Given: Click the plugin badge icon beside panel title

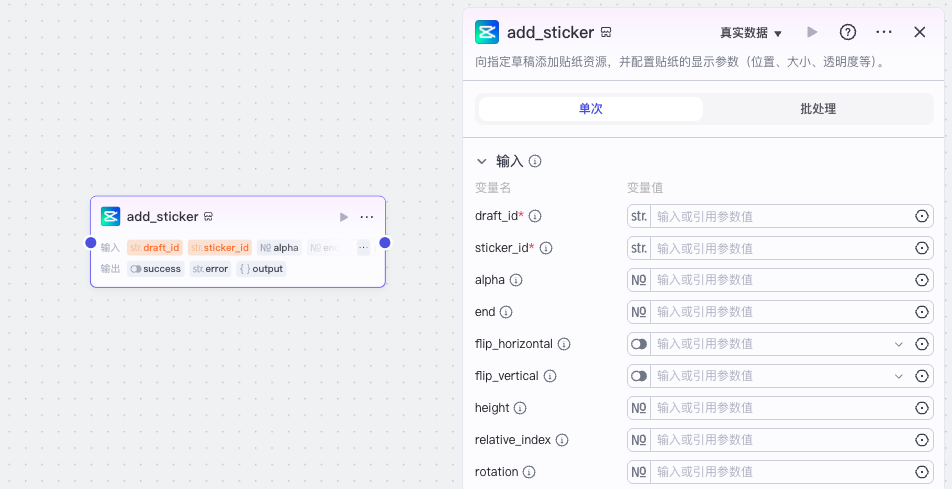Looking at the screenshot, I should [x=606, y=32].
